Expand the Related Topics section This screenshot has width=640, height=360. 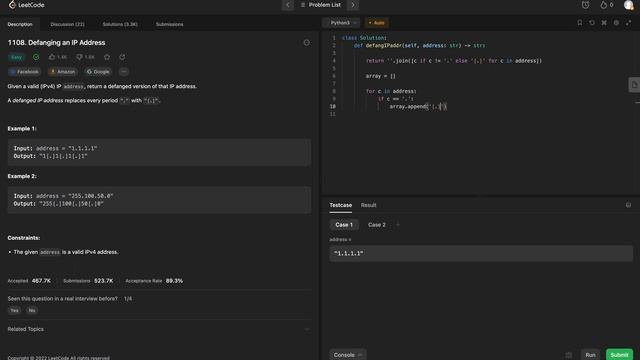point(159,329)
